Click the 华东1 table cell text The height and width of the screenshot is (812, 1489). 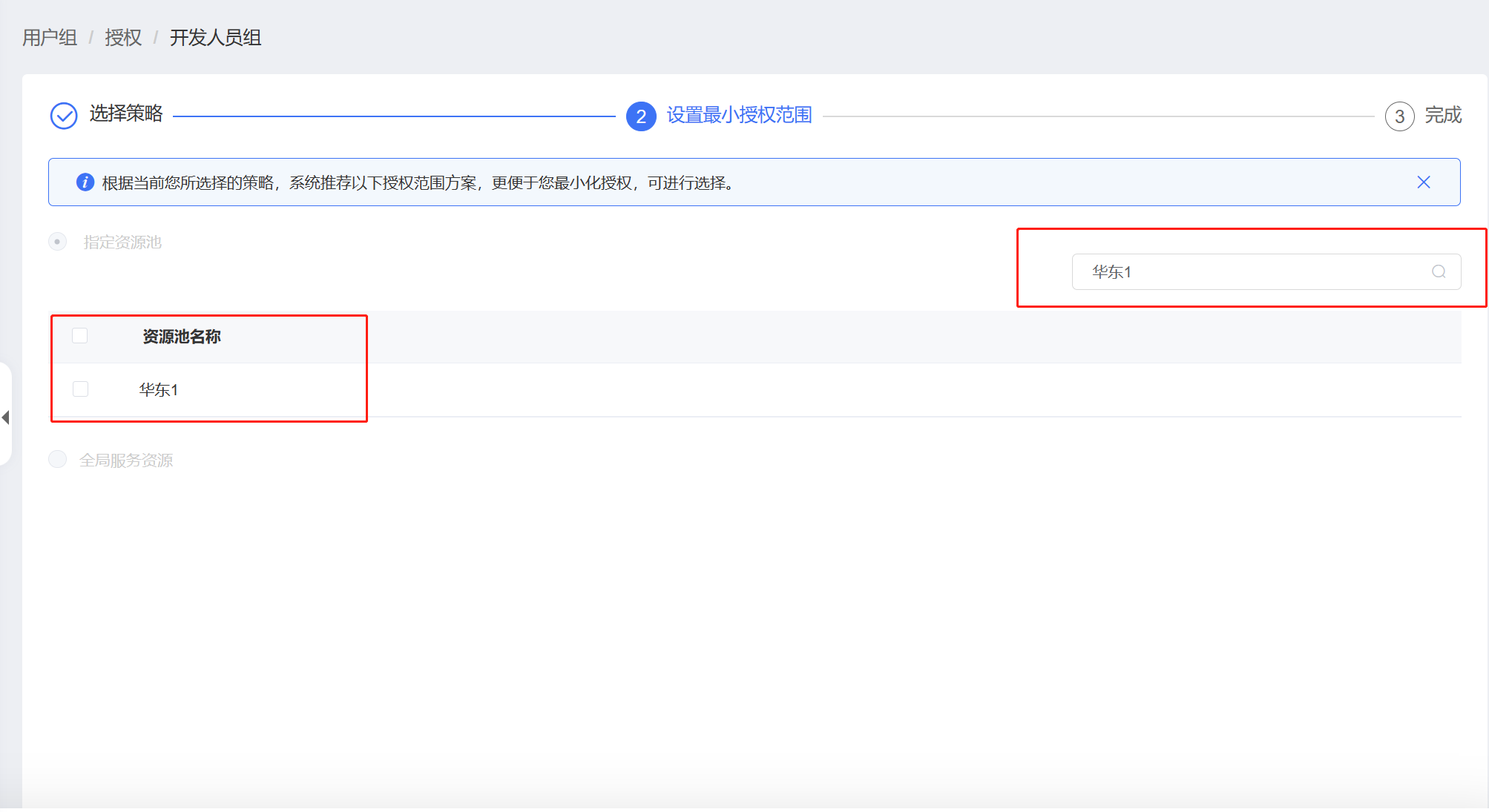[x=159, y=390]
